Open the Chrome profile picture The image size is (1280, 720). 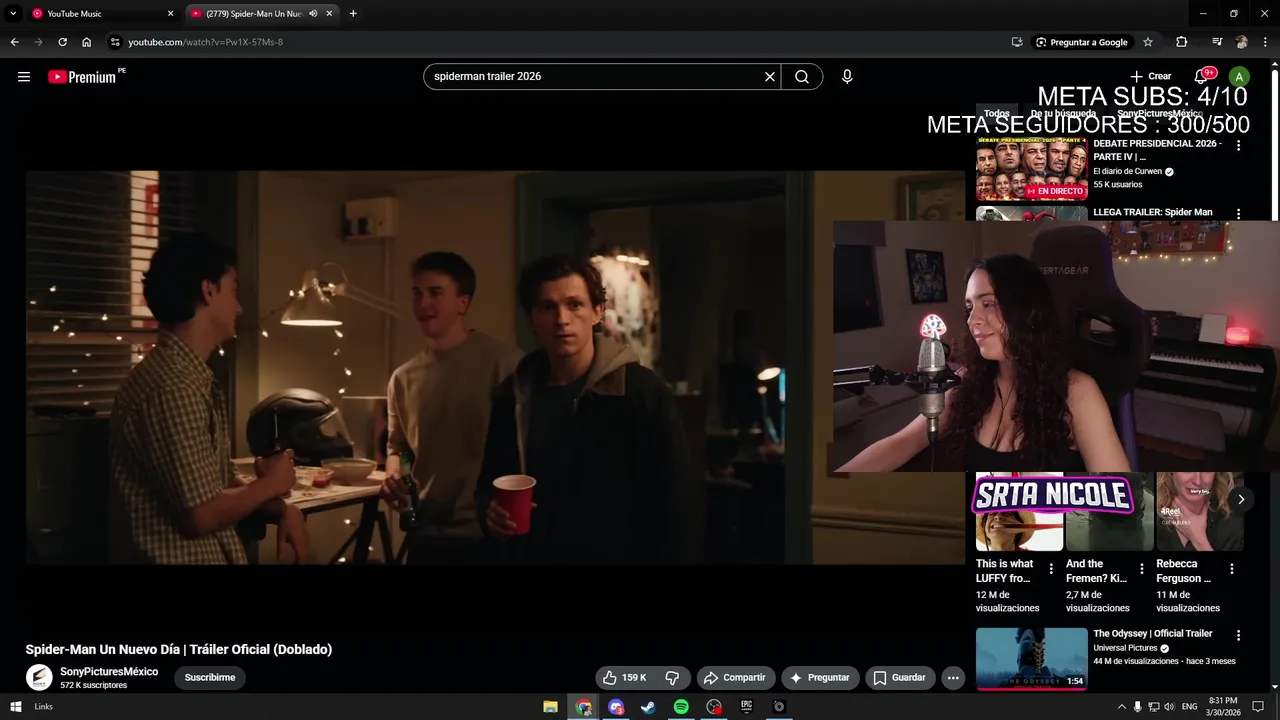point(1241,42)
